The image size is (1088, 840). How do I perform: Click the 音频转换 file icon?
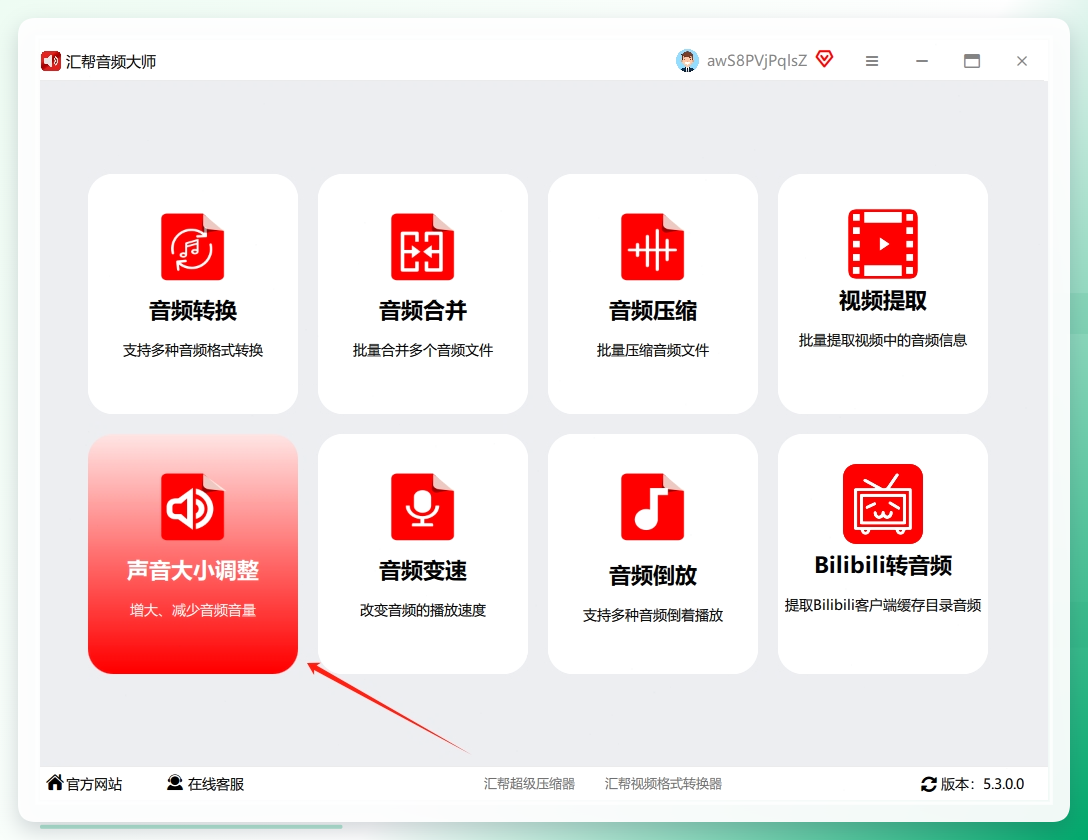pos(192,247)
